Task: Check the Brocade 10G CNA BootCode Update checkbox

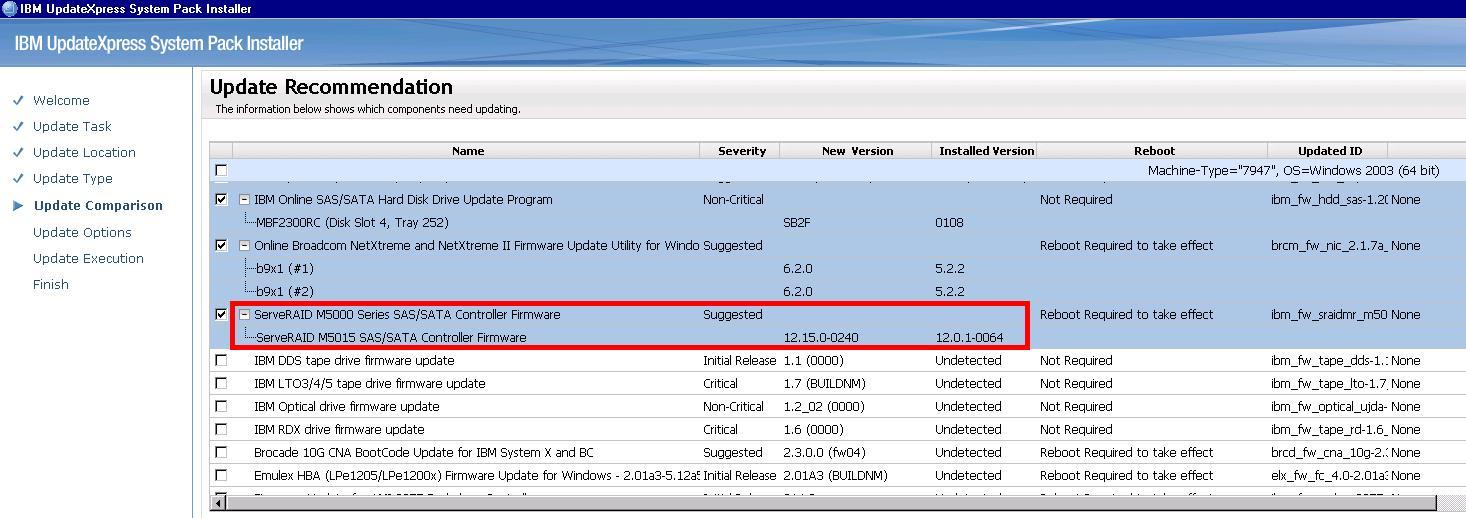Action: [221, 452]
